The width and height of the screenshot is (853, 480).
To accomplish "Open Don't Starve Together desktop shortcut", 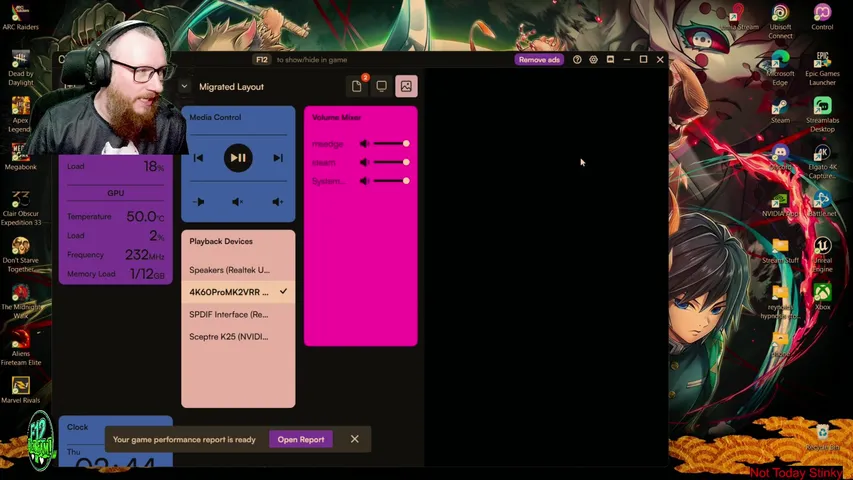I will click(21, 255).
